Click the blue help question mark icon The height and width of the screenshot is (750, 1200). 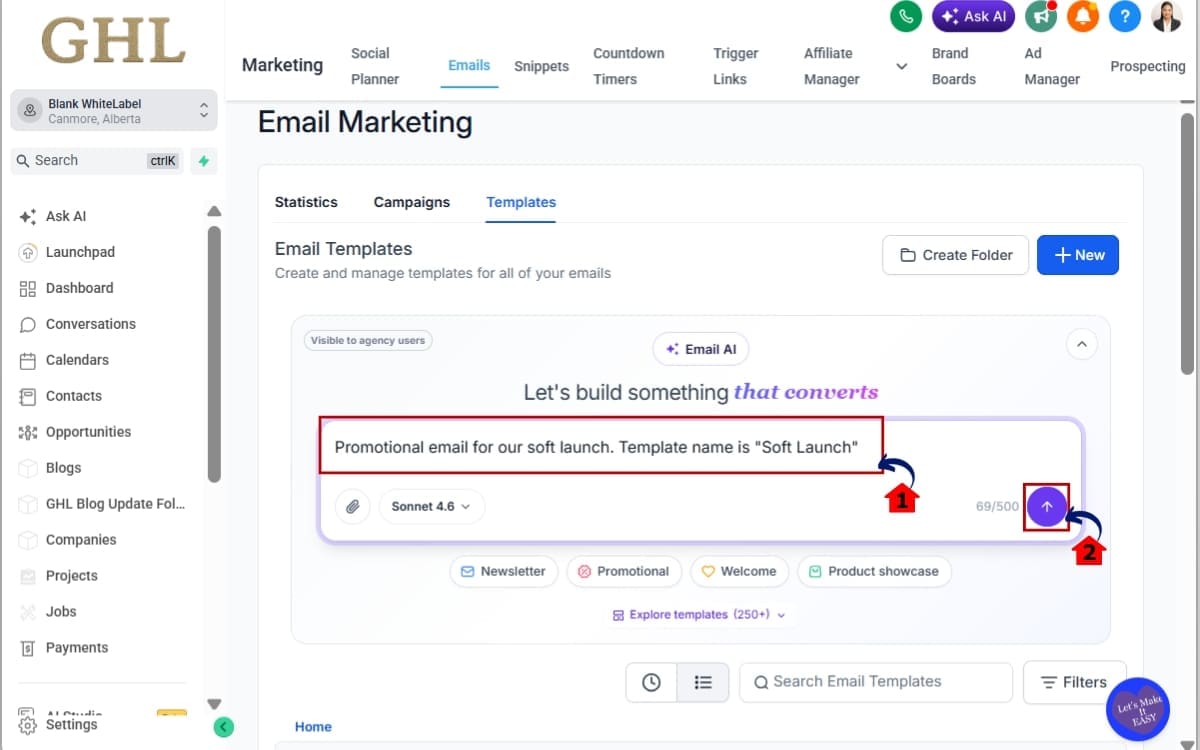[x=1125, y=16]
